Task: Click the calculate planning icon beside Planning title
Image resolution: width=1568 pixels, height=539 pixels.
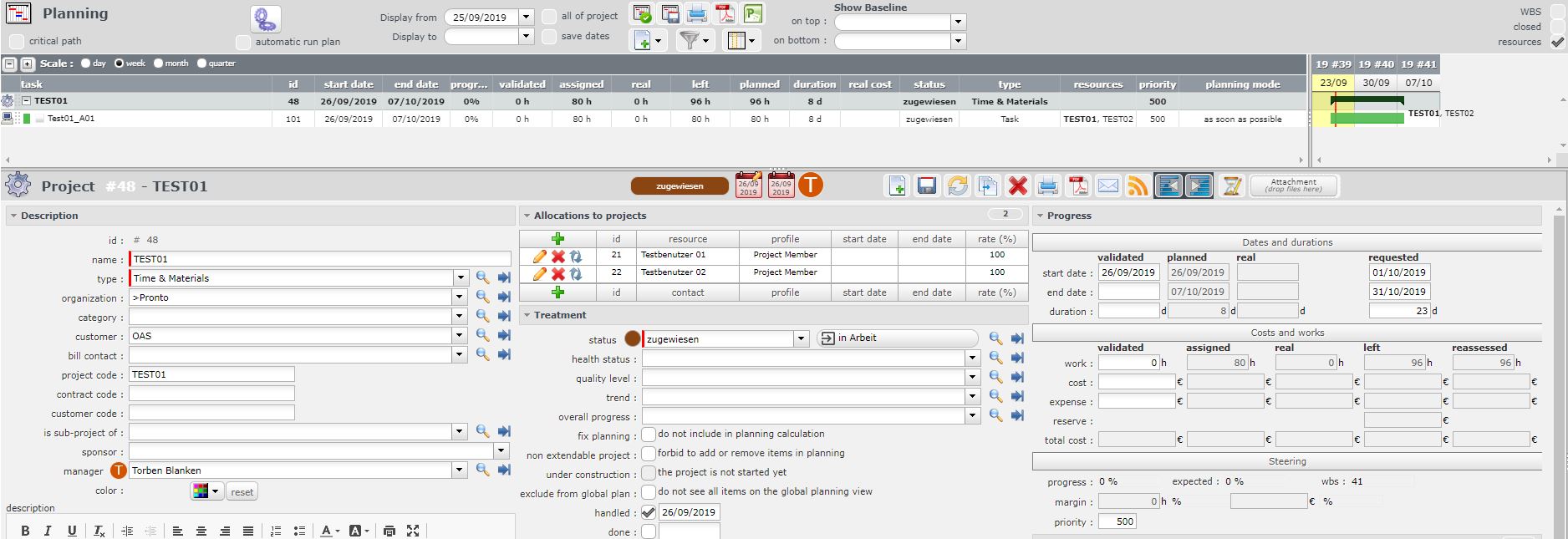Action: coord(265,19)
